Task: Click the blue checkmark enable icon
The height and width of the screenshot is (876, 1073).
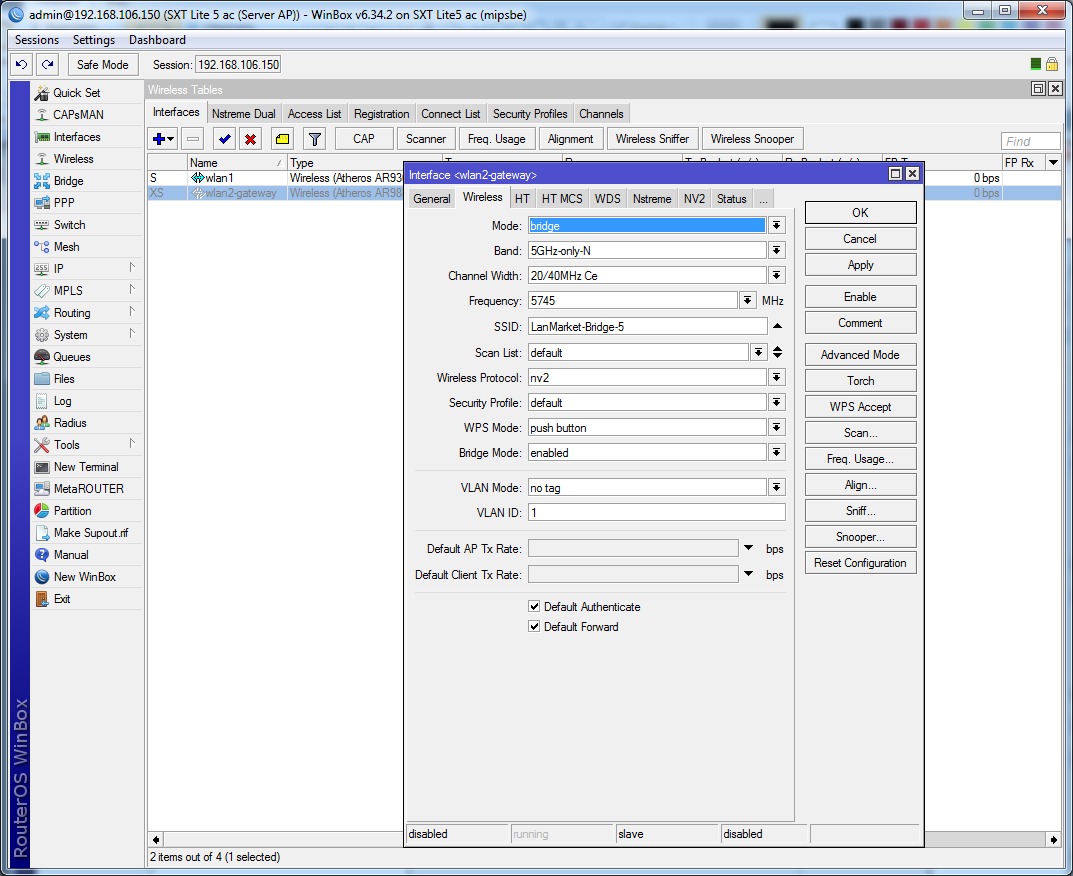Action: [224, 139]
